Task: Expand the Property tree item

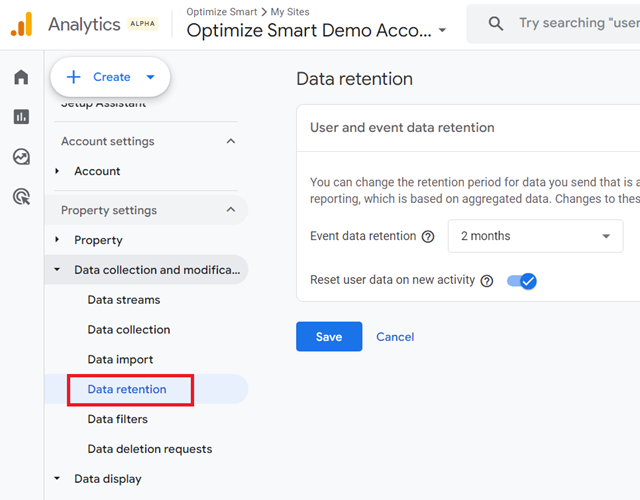Action: 57,240
